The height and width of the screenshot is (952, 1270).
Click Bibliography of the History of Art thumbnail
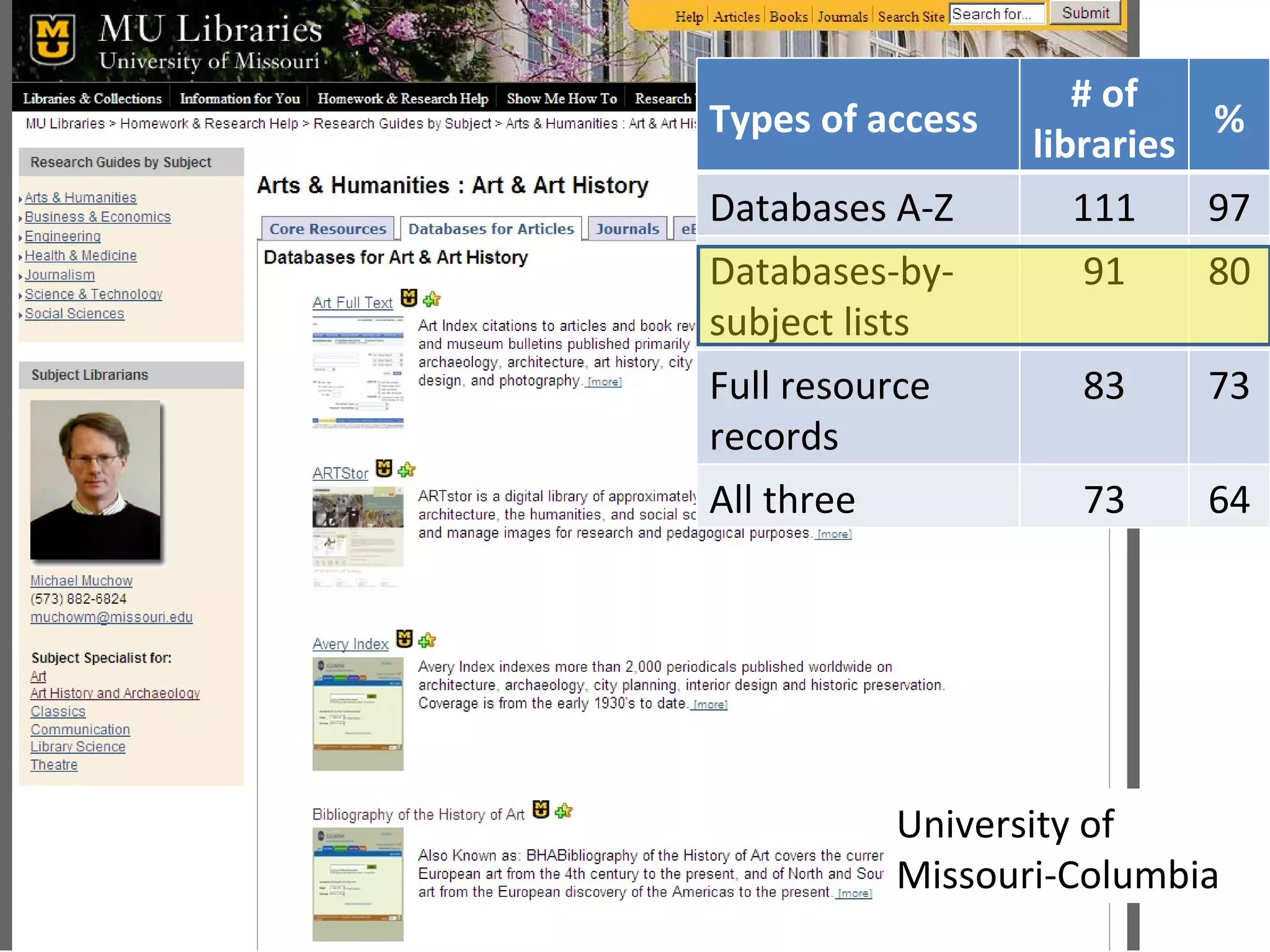358,884
